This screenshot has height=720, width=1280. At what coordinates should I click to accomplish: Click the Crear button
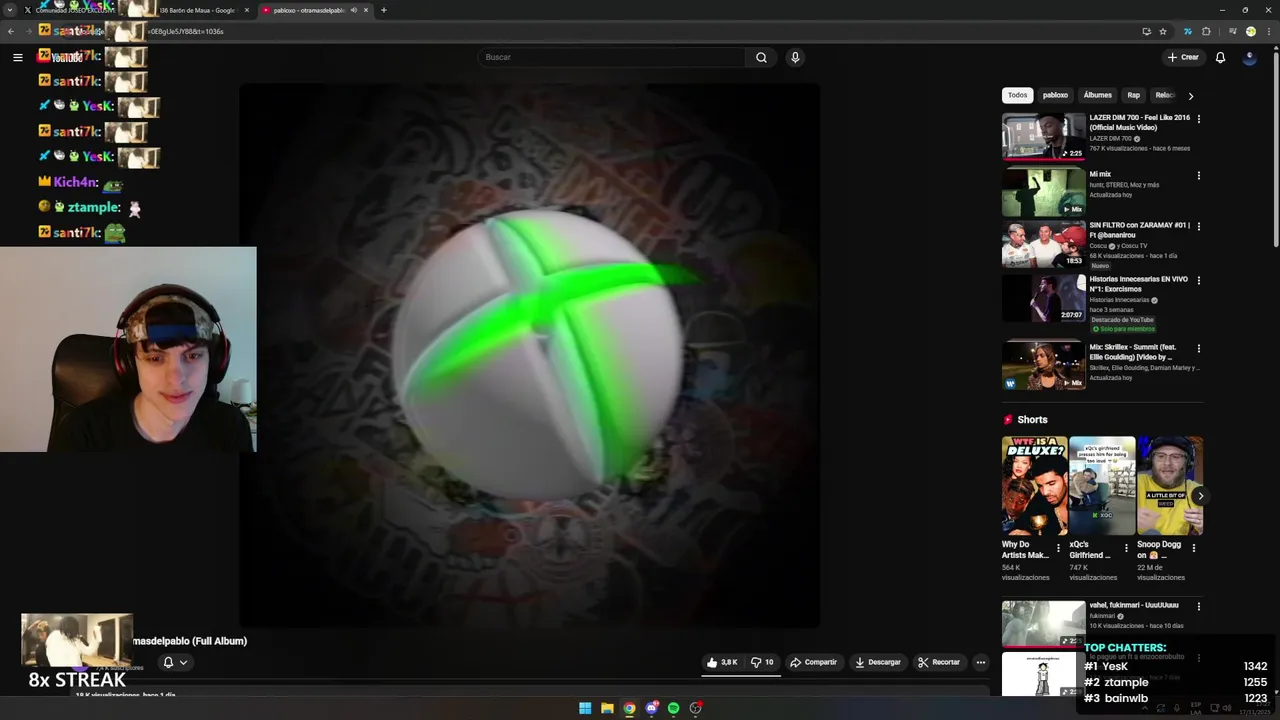(1182, 57)
